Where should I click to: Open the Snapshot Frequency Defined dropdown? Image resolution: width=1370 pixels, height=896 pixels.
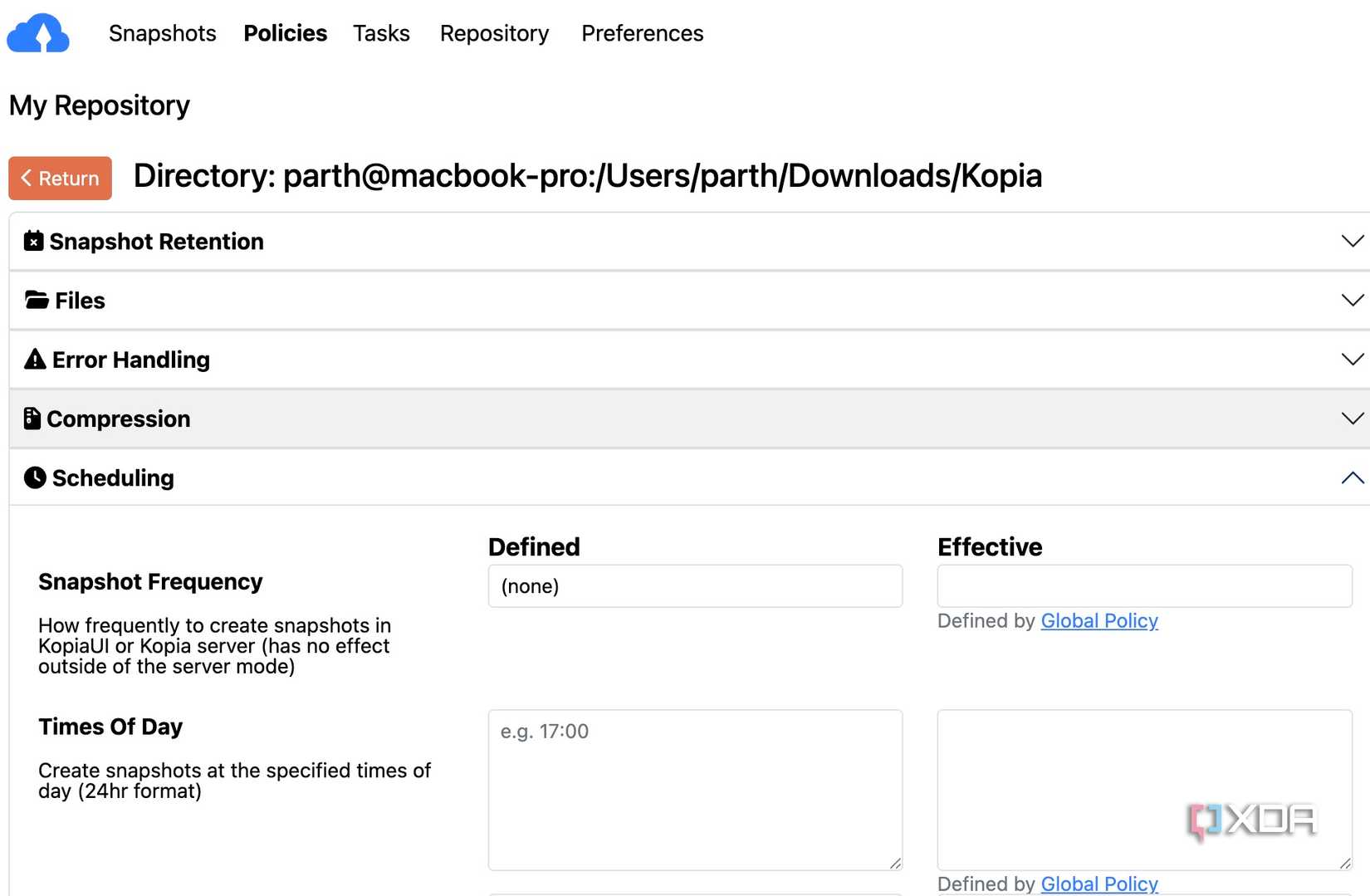pyautogui.click(x=695, y=586)
